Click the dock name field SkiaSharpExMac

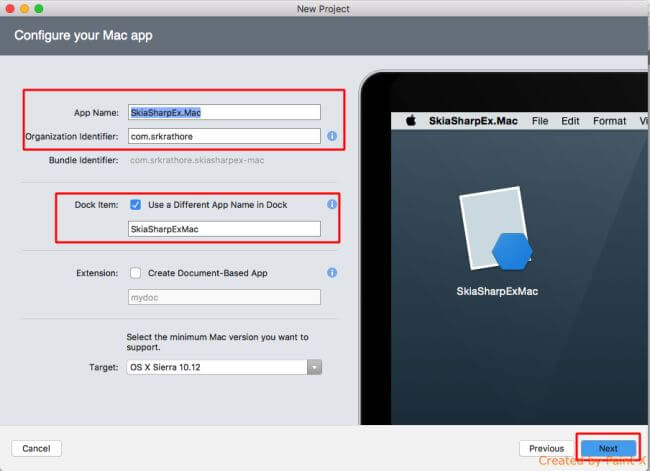[x=224, y=229]
